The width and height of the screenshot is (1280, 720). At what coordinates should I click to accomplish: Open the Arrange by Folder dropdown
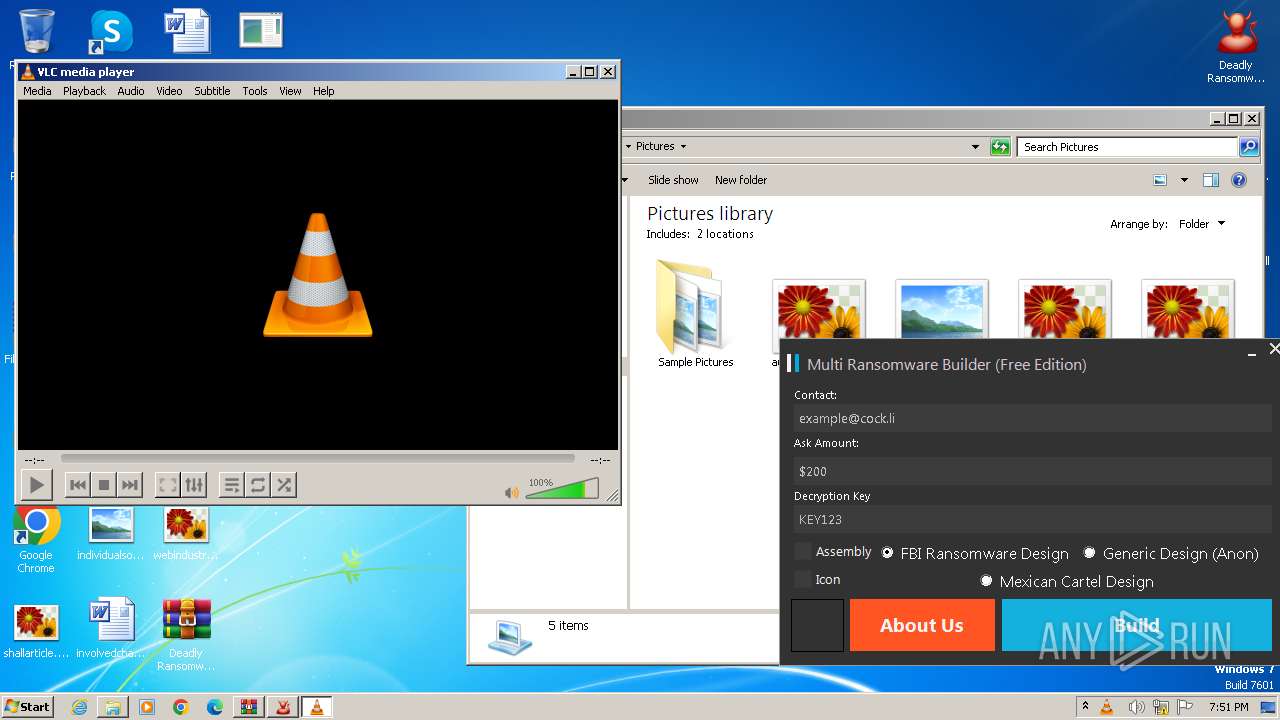click(1202, 224)
